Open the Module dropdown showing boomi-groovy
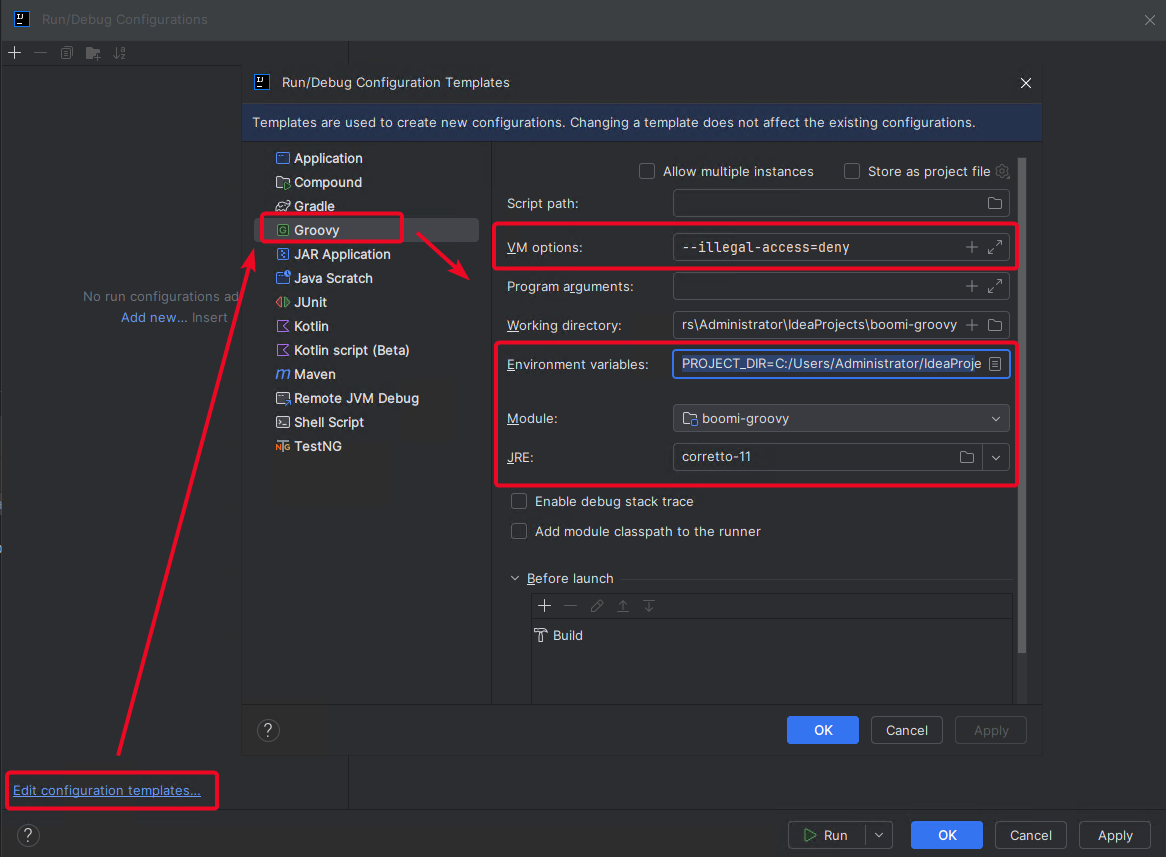The width and height of the screenshot is (1166, 857). 995,418
